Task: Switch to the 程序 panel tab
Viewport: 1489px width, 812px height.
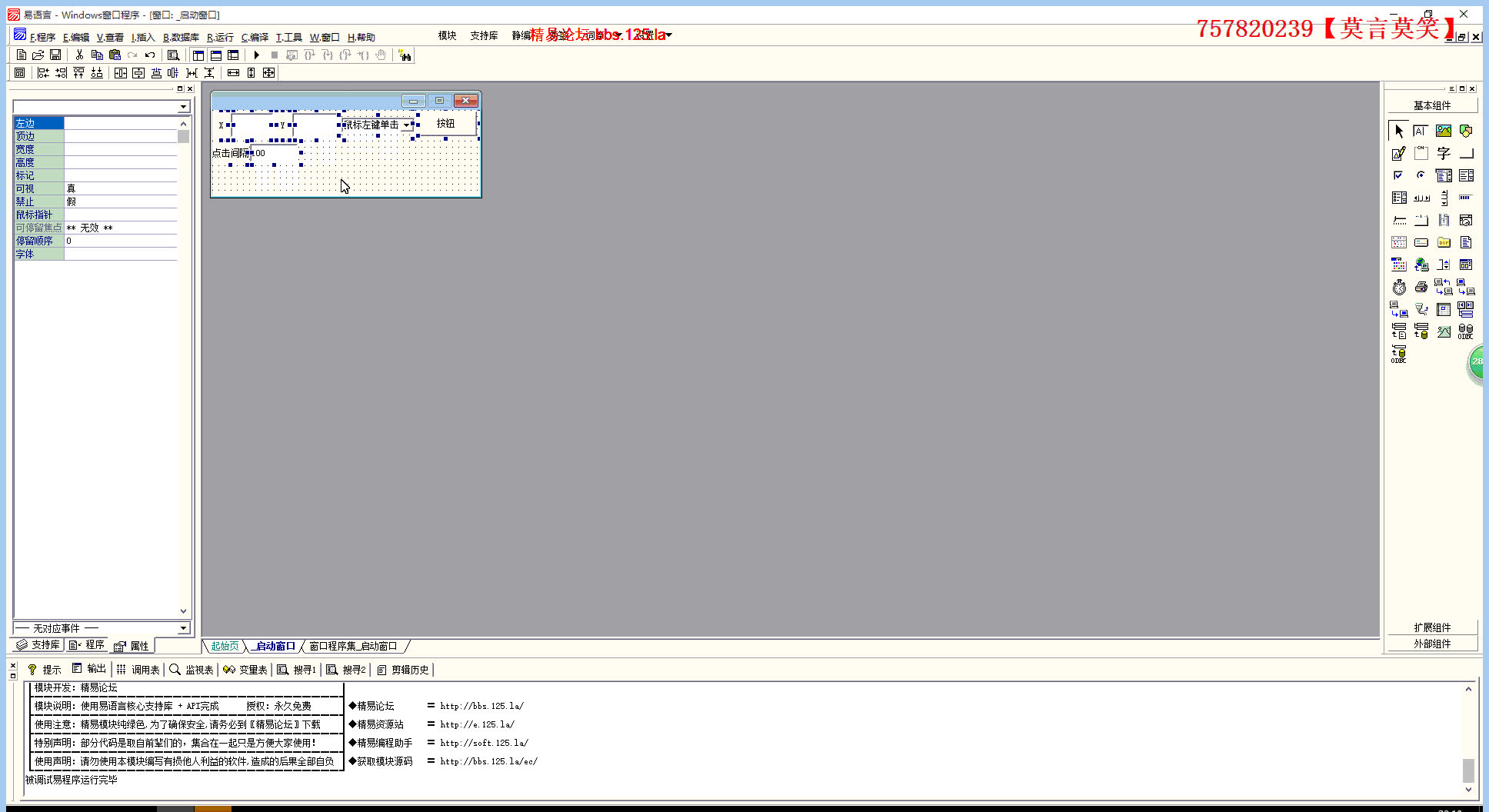Action: click(x=87, y=645)
